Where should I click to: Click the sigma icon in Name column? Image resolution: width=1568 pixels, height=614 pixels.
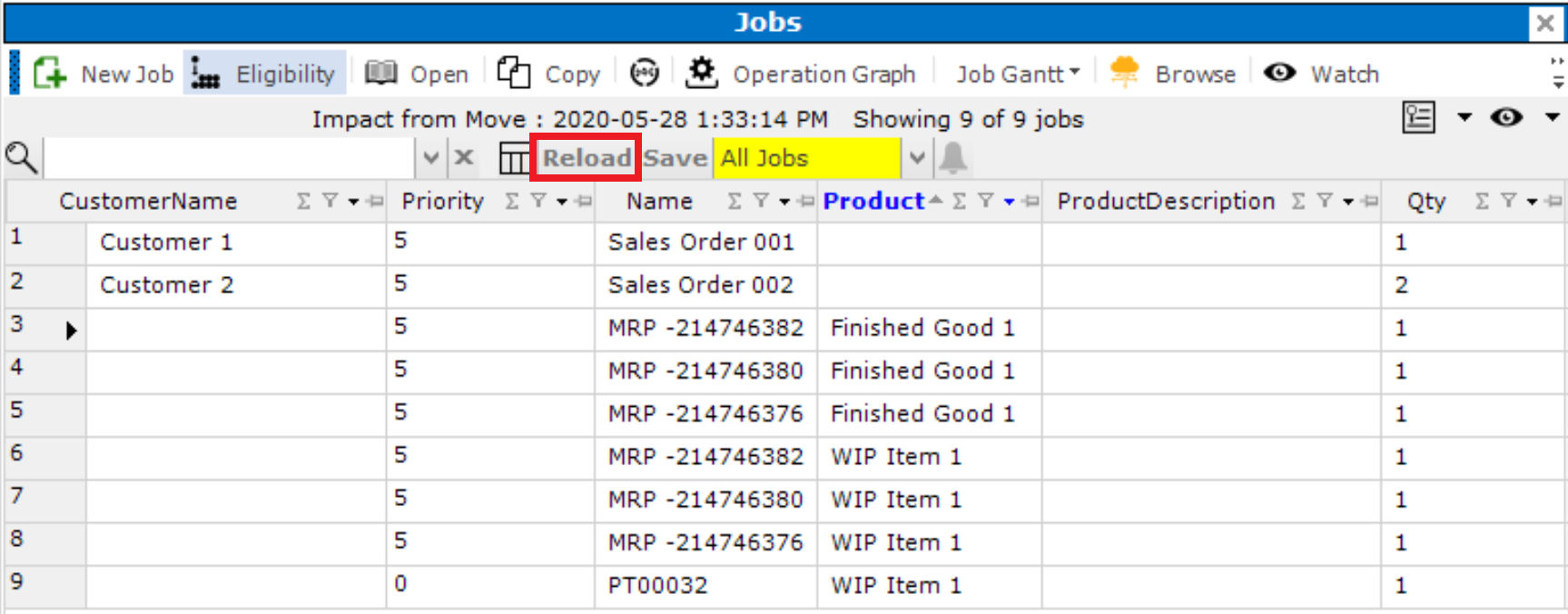735,202
